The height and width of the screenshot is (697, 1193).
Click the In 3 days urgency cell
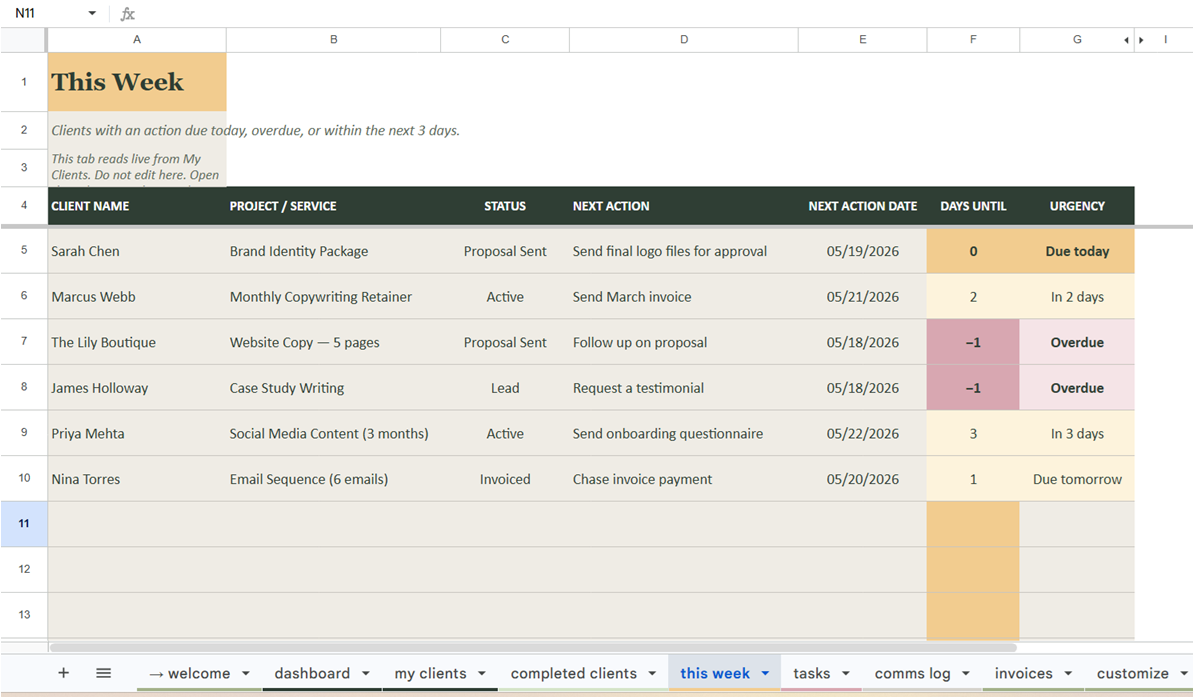click(x=1077, y=434)
